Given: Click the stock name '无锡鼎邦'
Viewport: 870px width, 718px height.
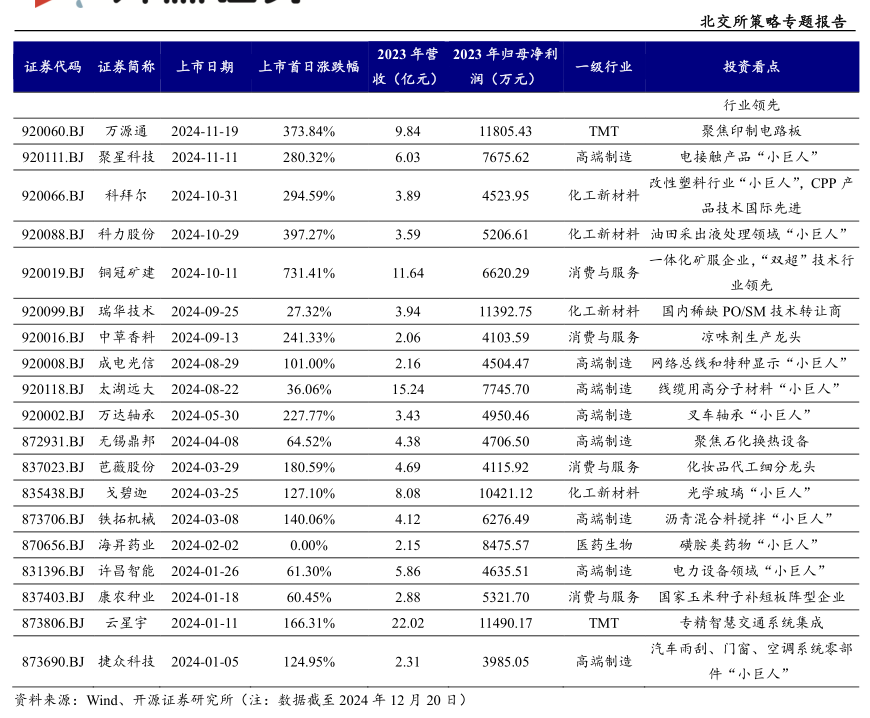Looking at the screenshot, I should coord(127,442).
